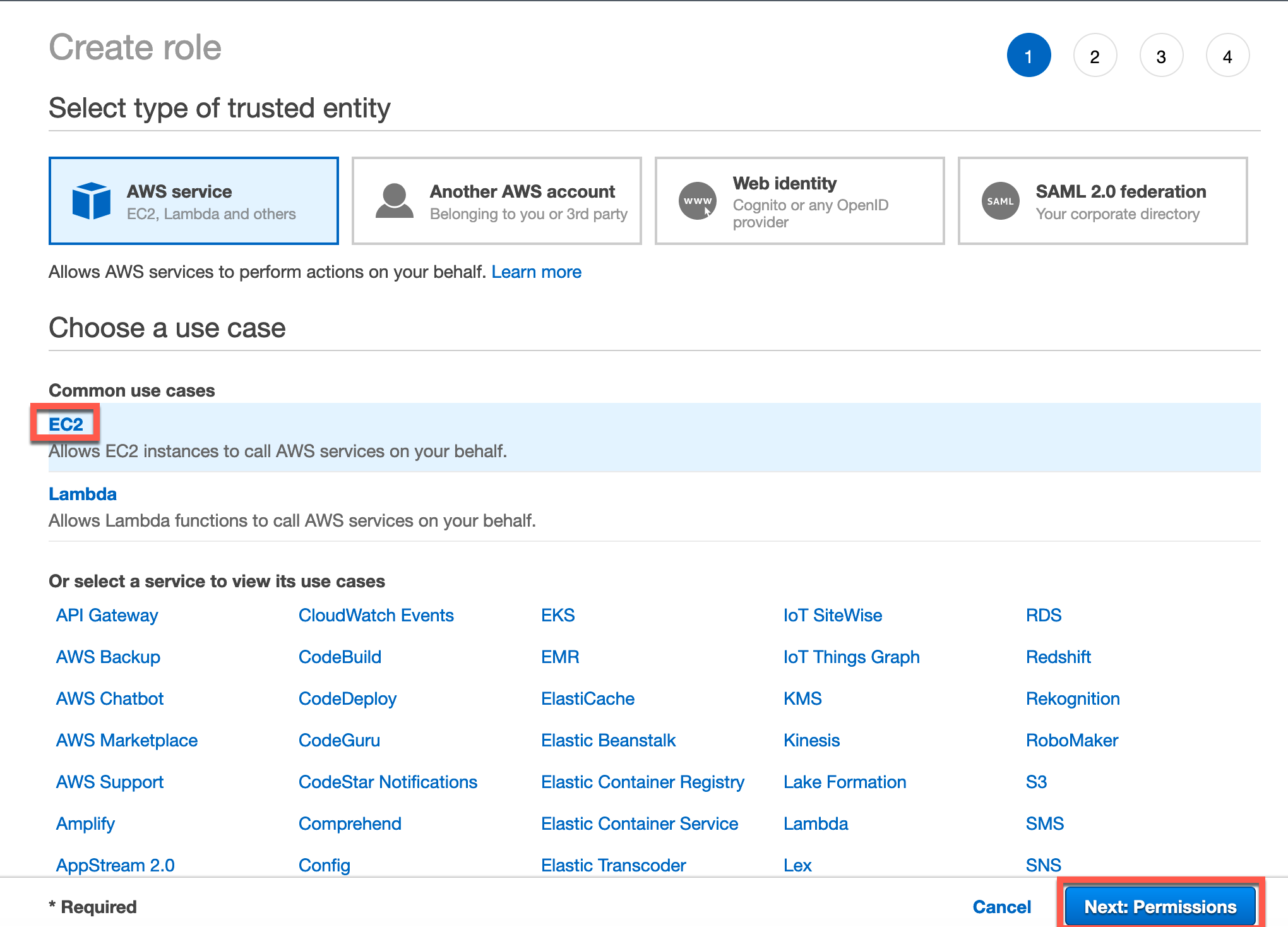
Task: Go to wizard step 2 circle
Action: [1095, 56]
